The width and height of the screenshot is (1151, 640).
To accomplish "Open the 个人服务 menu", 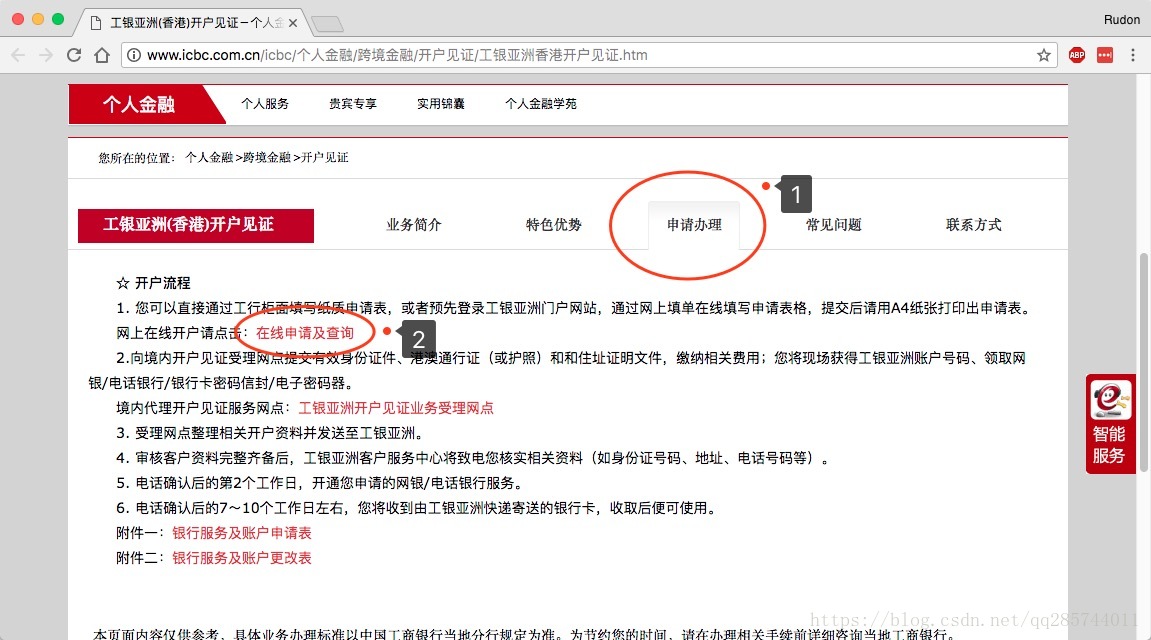I will (x=265, y=104).
